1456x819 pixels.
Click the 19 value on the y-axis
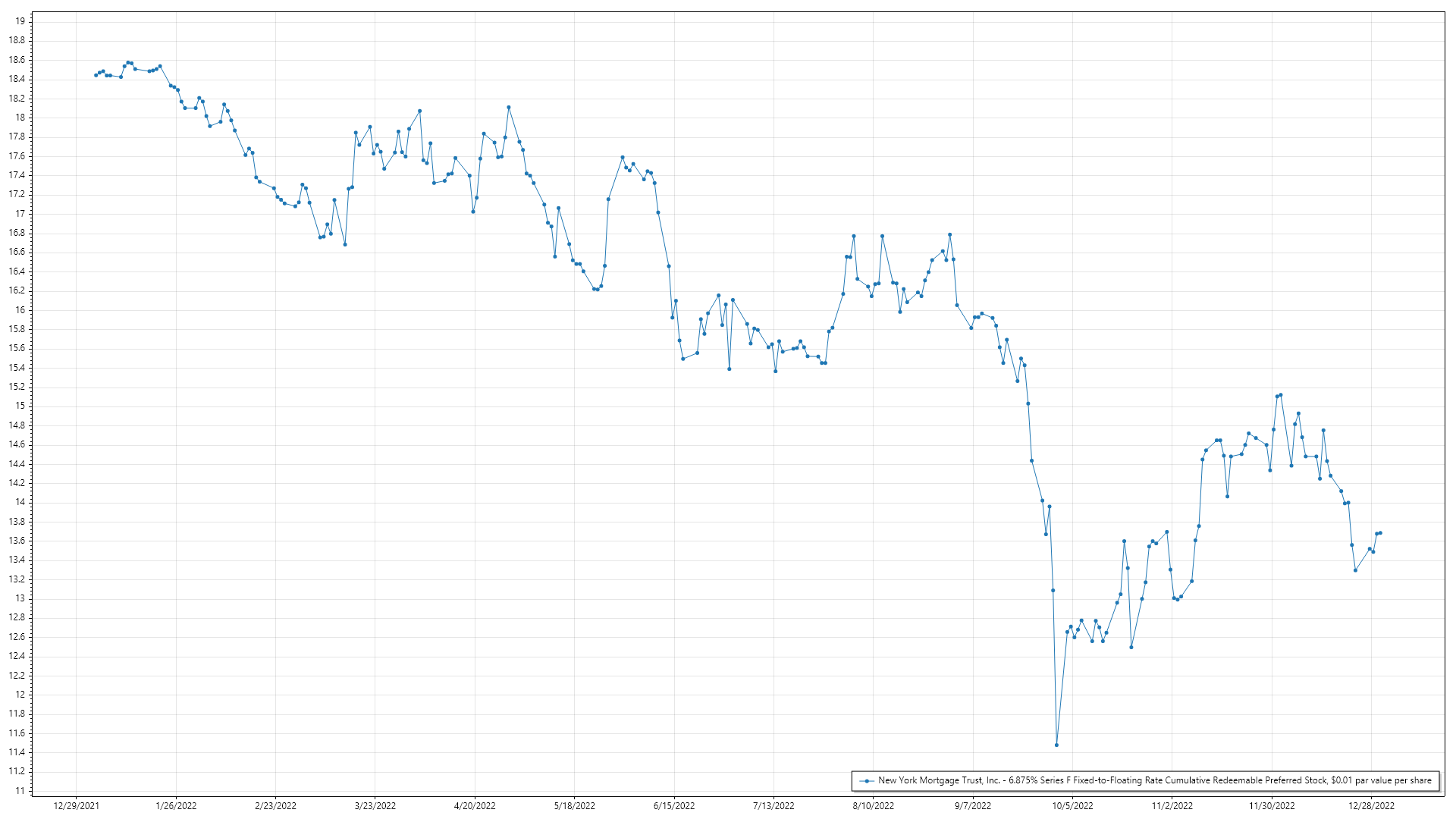(x=20, y=21)
